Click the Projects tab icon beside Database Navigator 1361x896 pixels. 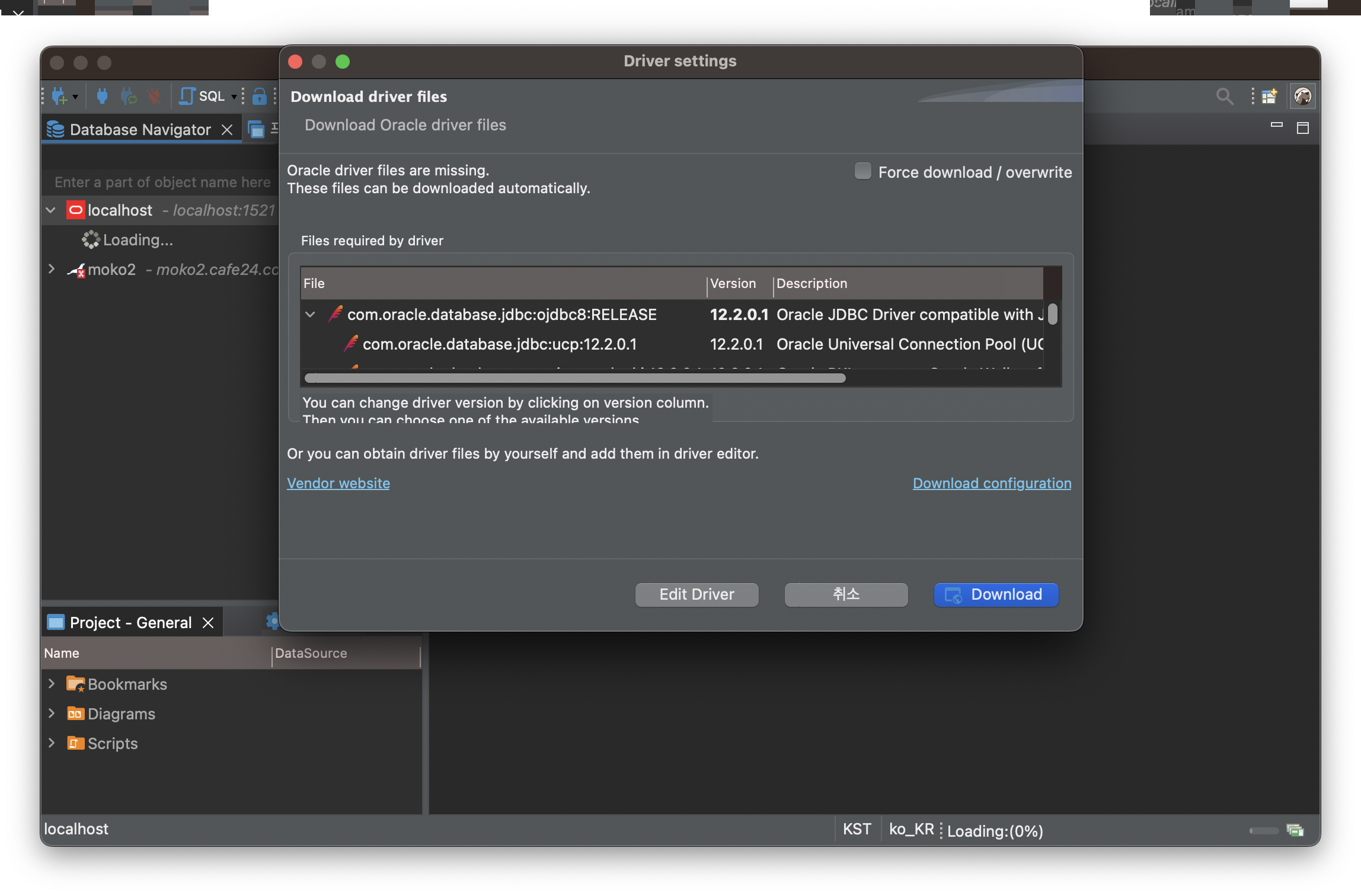tap(256, 129)
